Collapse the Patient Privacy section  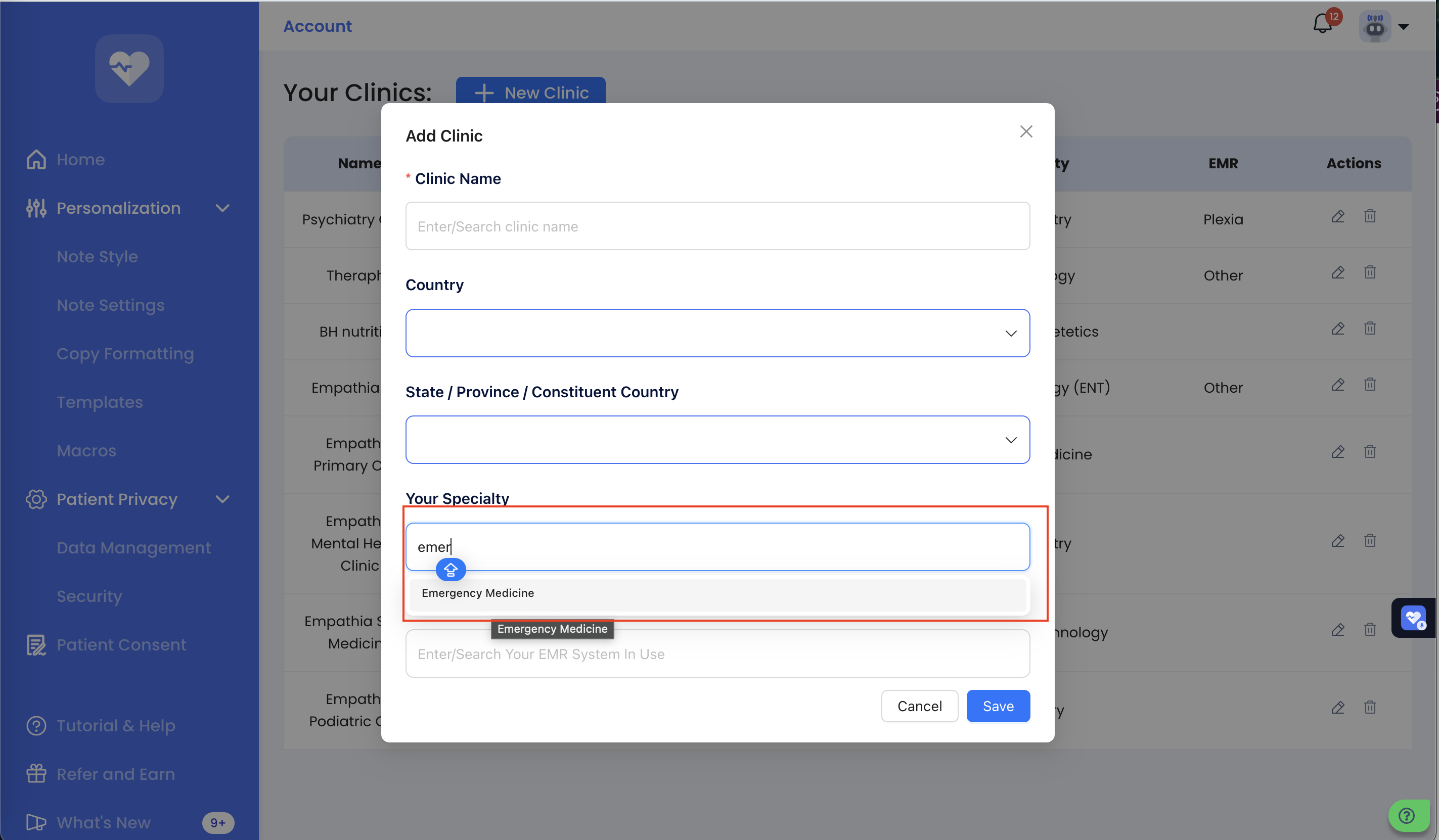[x=222, y=499]
